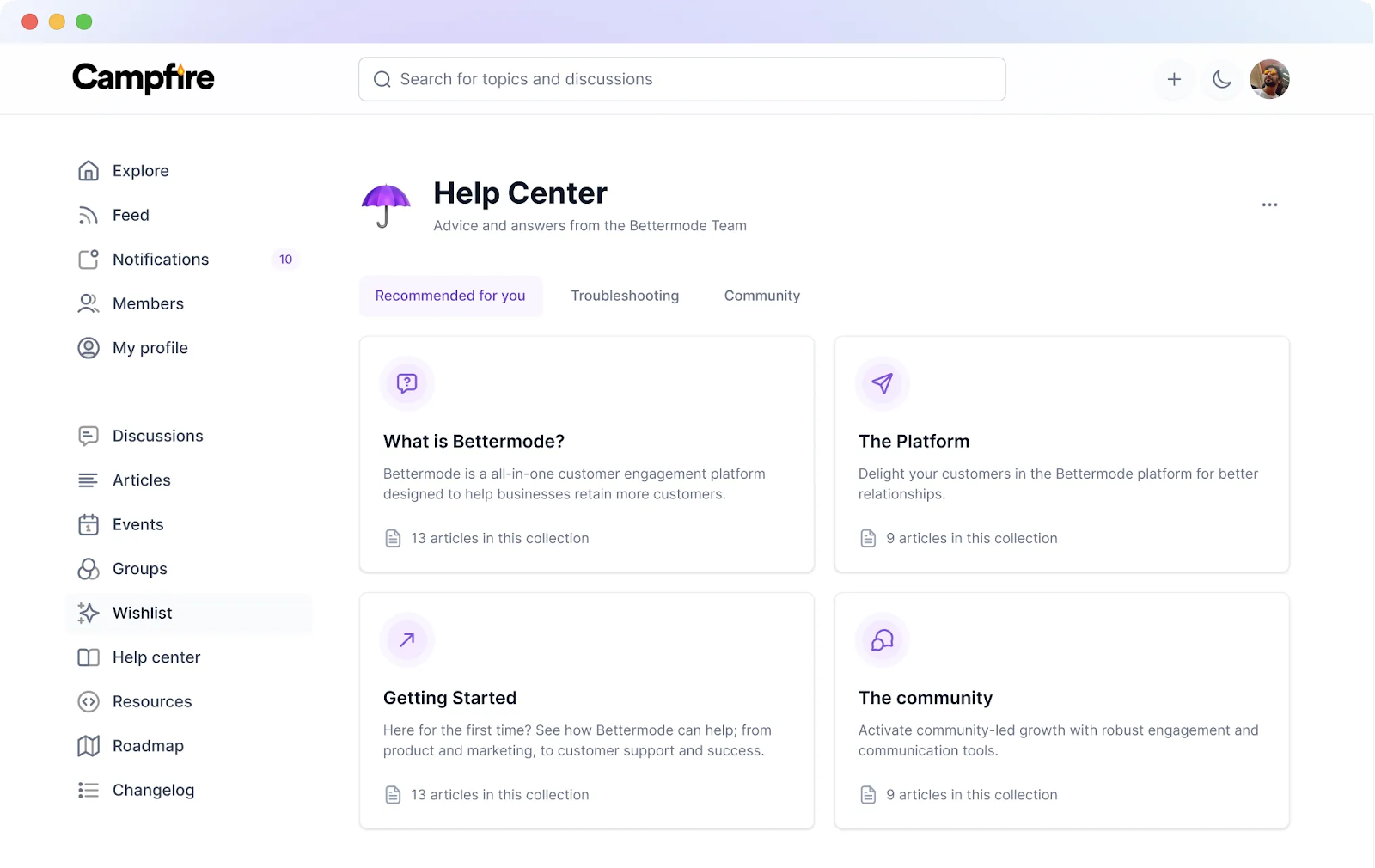This screenshot has height=868, width=1375.
Task: Switch to the Community tab
Action: pos(762,296)
